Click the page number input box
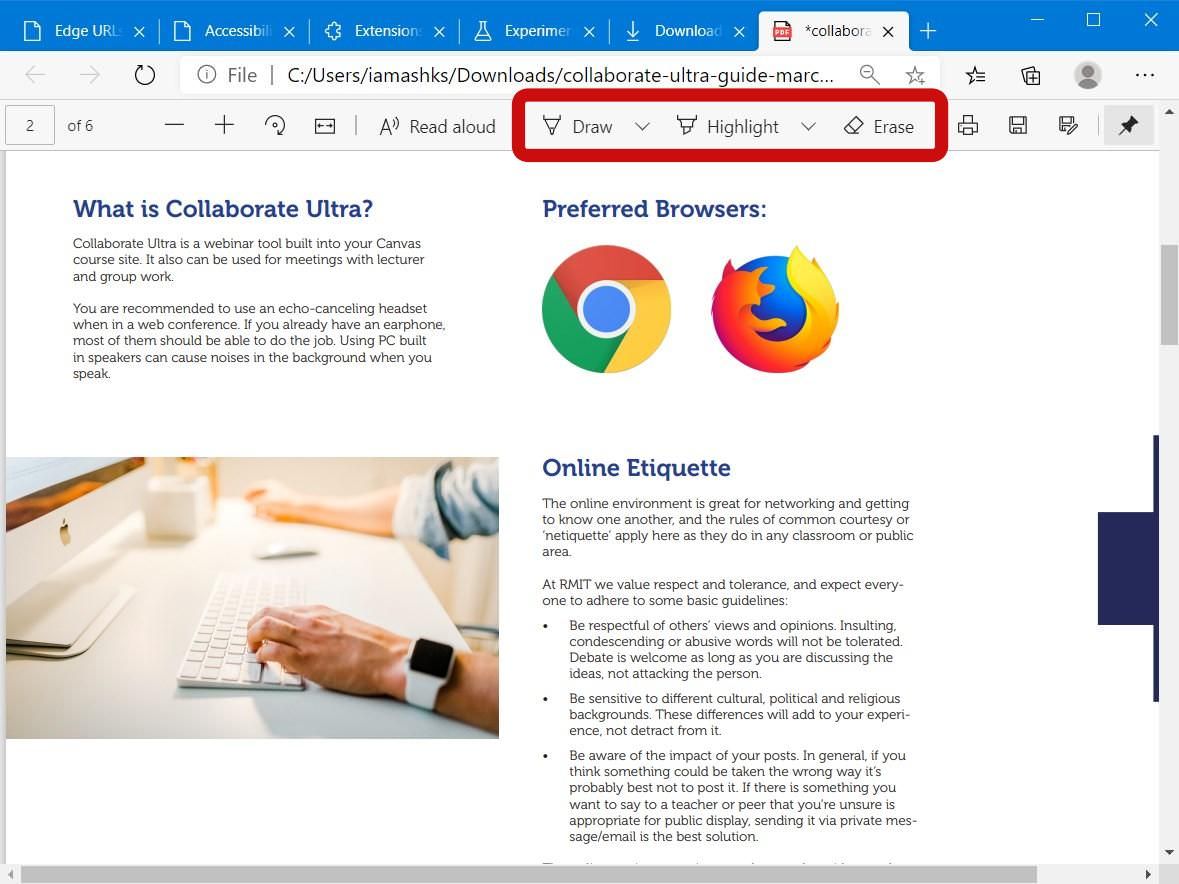The height and width of the screenshot is (884, 1179). pyautogui.click(x=30, y=126)
